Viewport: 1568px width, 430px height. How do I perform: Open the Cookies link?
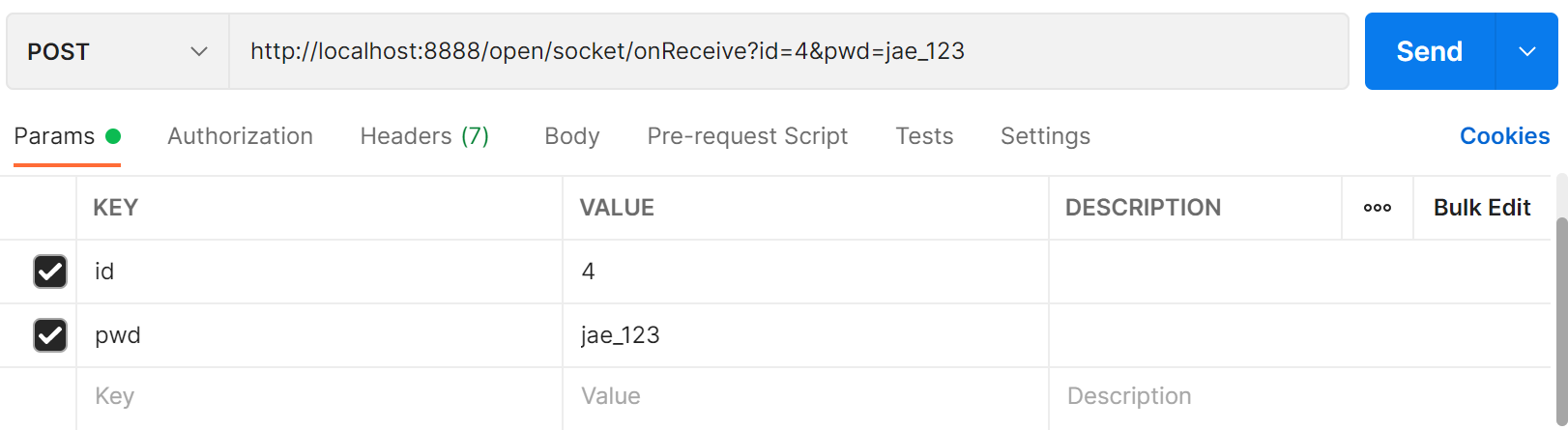click(1504, 136)
